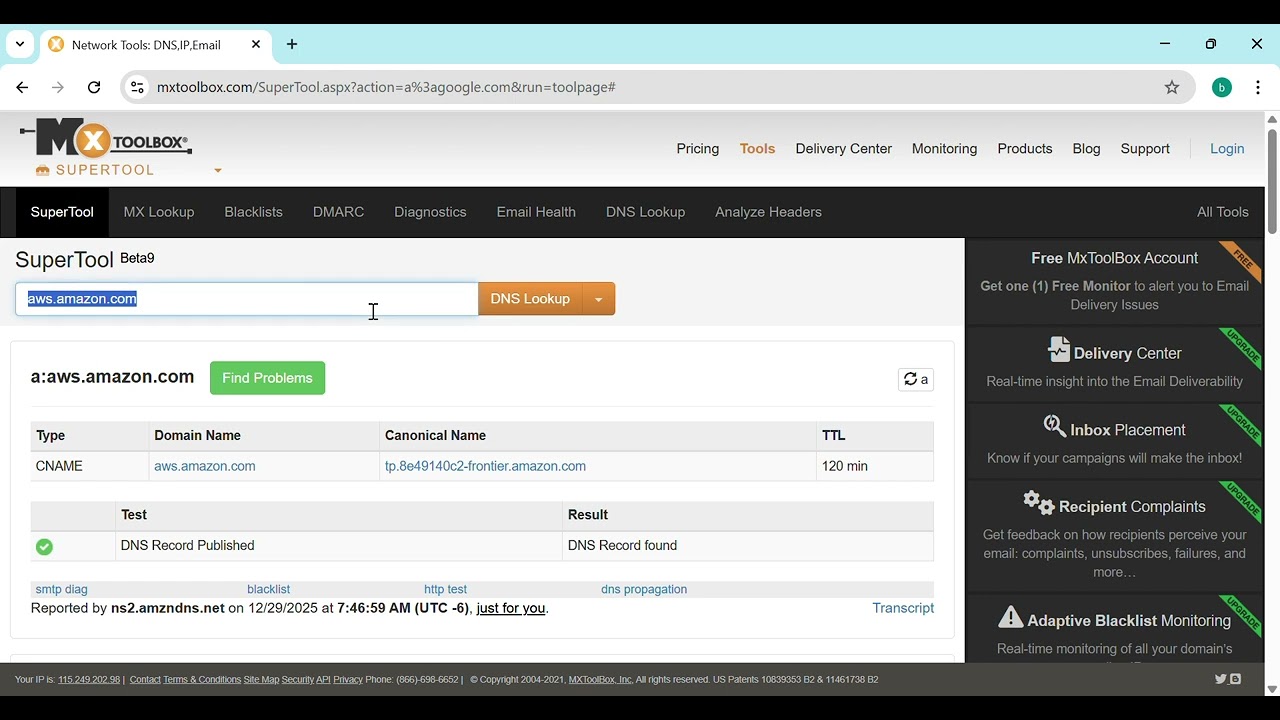Open the Tools menu item

757,149
